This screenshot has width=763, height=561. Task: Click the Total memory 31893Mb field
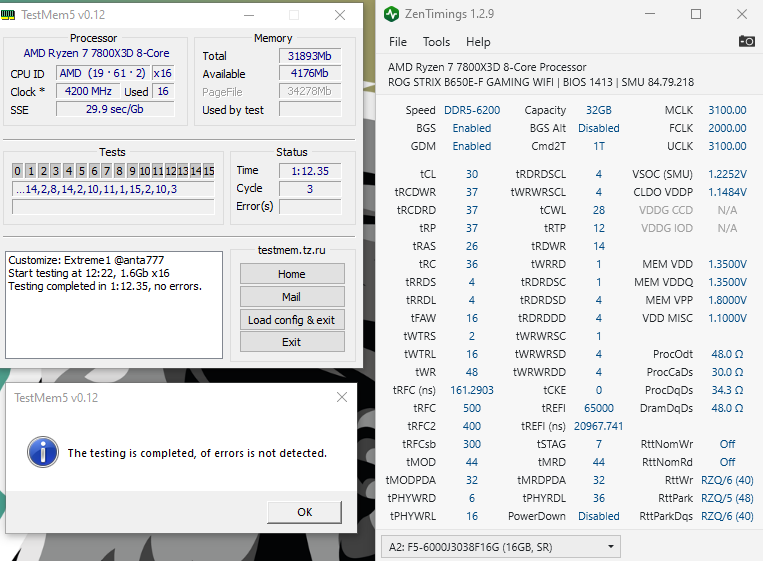click(x=310, y=56)
